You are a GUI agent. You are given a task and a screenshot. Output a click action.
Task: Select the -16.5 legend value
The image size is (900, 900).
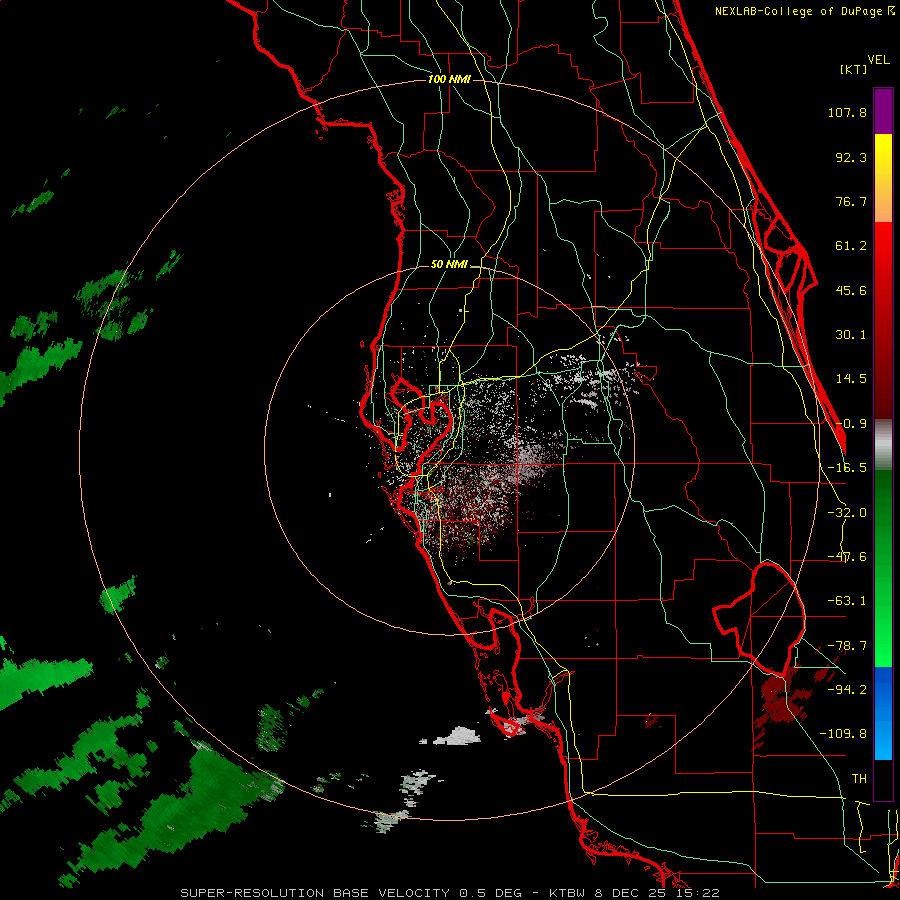tap(847, 468)
